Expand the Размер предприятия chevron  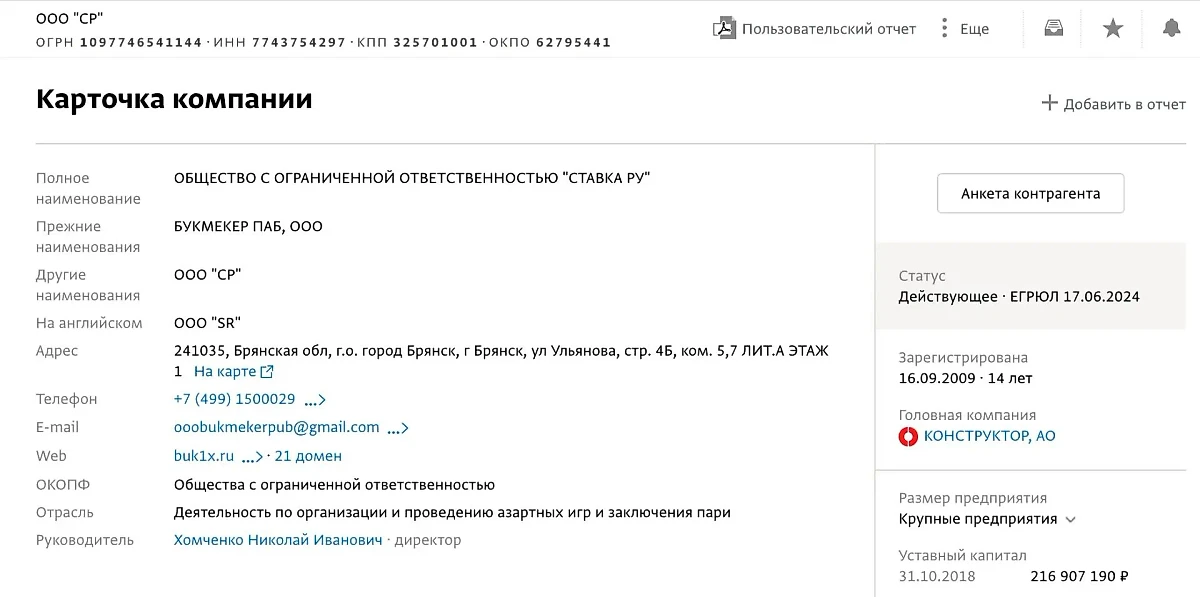[1070, 519]
